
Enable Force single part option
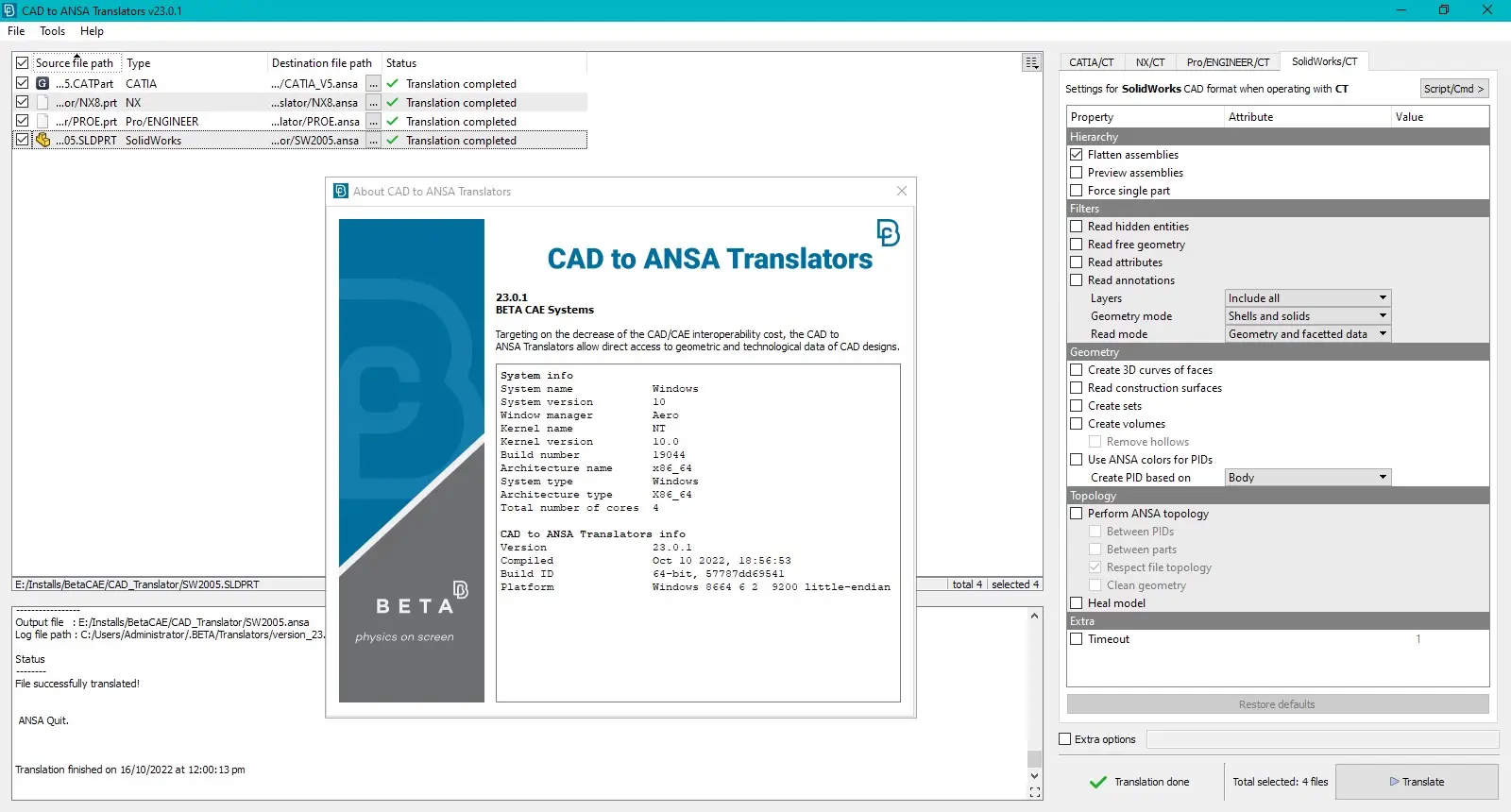1076,190
